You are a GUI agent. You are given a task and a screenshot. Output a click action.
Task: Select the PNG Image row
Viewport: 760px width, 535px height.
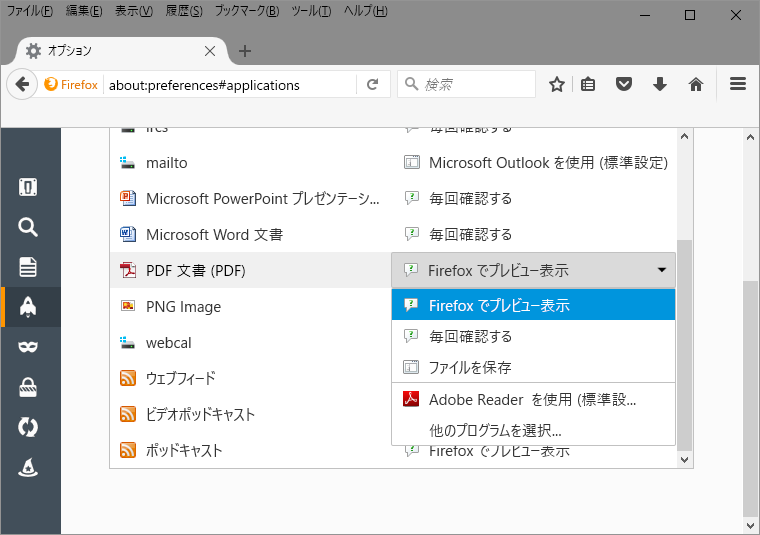[250, 306]
